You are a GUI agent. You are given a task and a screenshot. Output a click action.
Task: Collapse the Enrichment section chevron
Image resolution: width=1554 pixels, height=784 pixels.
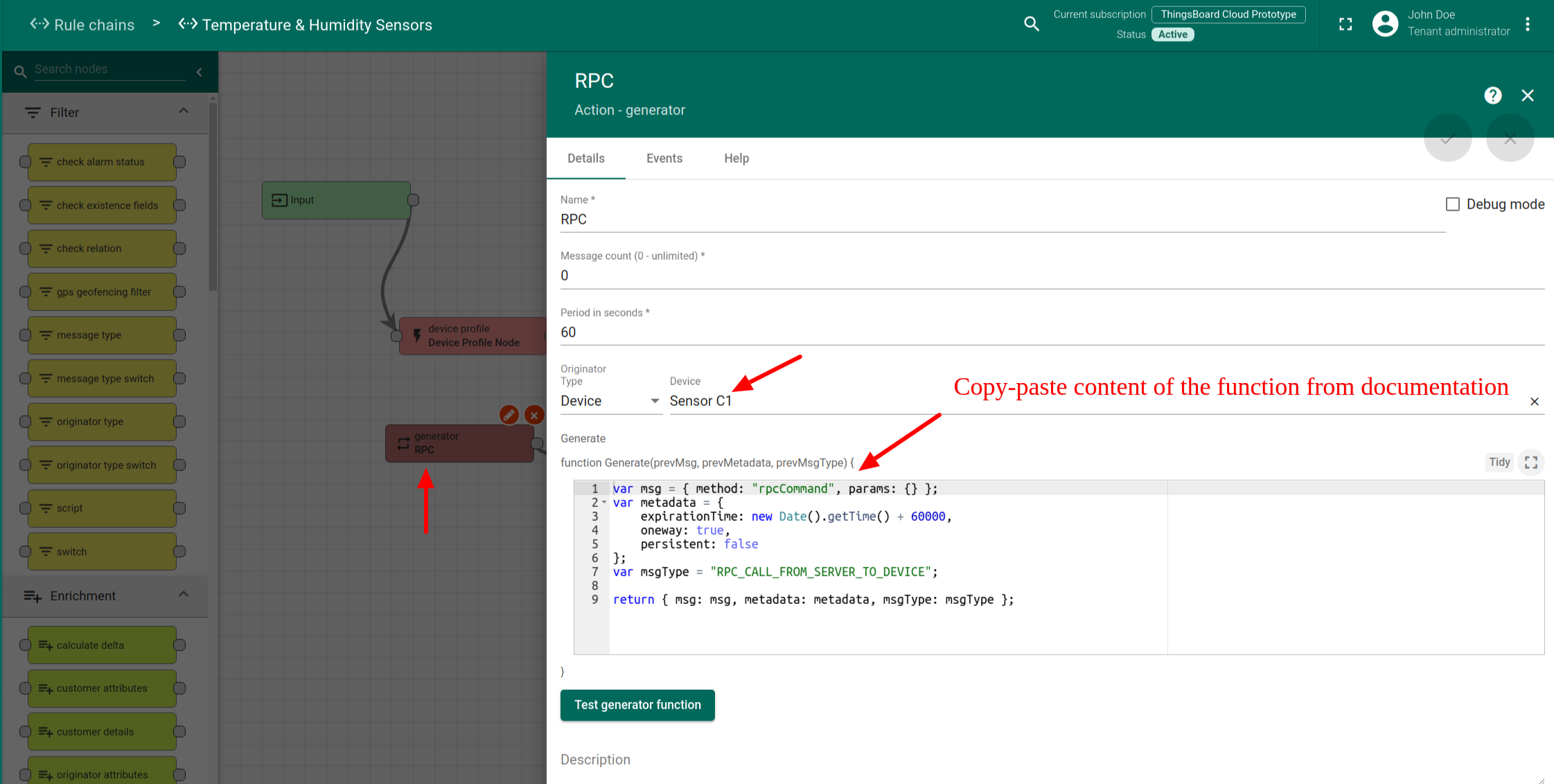click(x=184, y=594)
